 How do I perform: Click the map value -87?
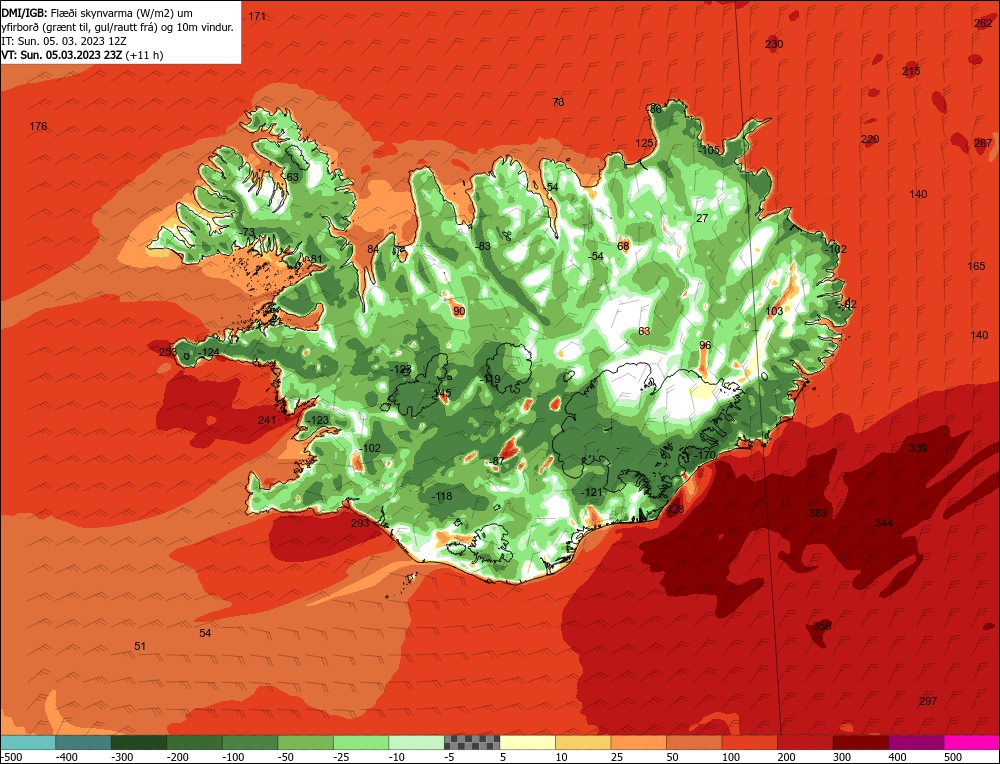pos(496,461)
